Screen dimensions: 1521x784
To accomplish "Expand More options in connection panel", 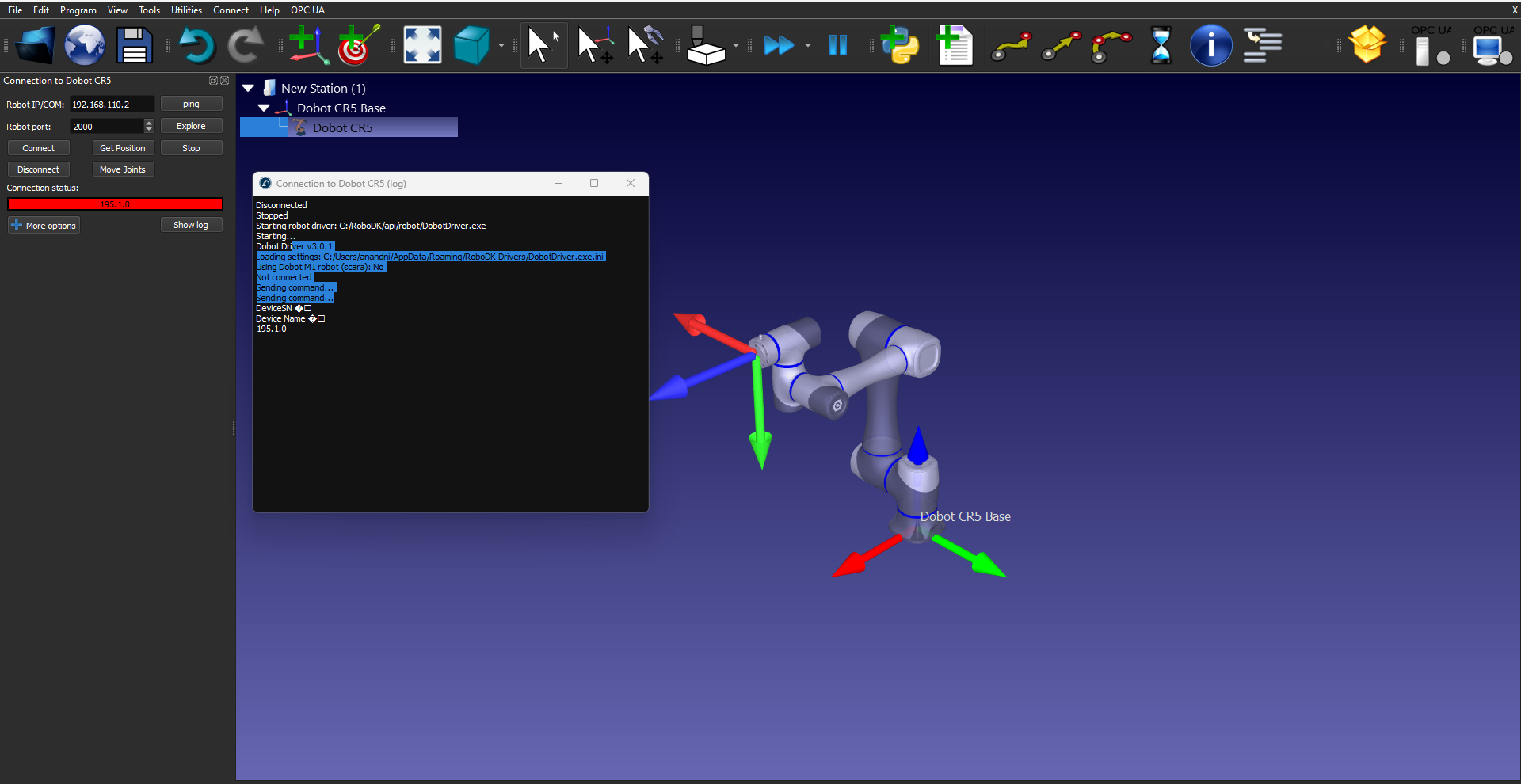I will [x=44, y=226].
